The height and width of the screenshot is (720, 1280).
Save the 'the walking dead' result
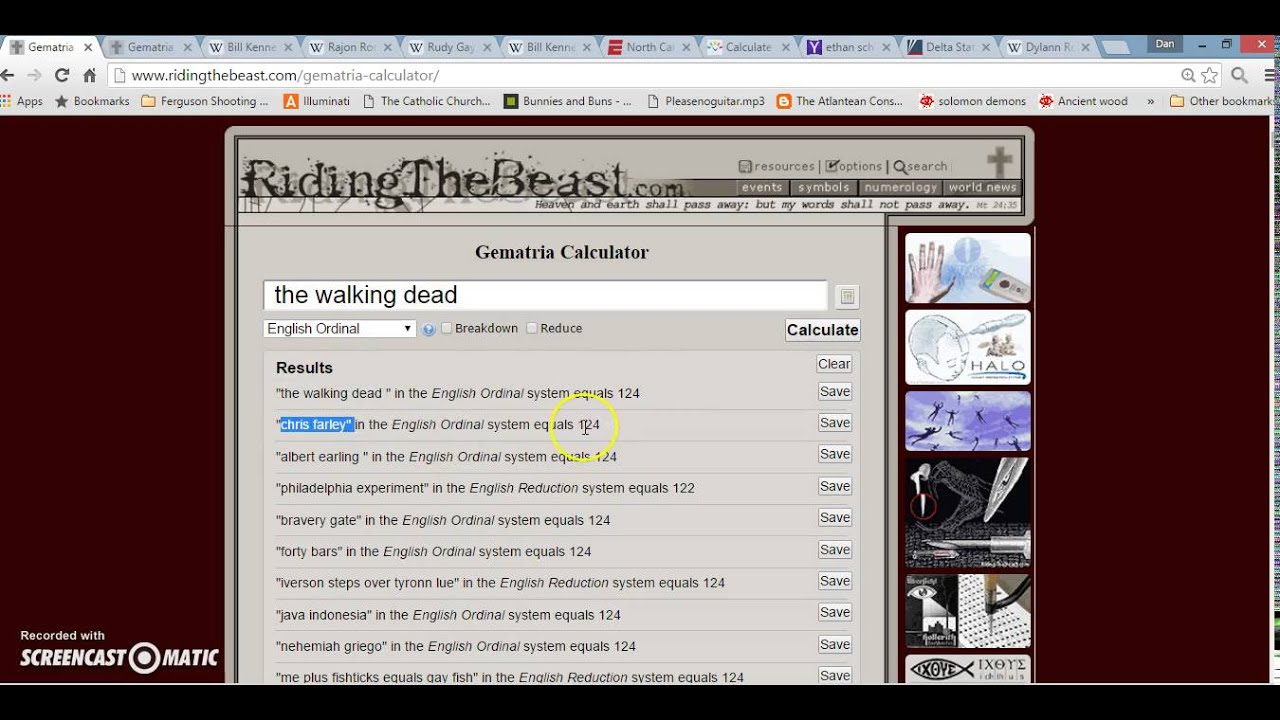point(835,392)
